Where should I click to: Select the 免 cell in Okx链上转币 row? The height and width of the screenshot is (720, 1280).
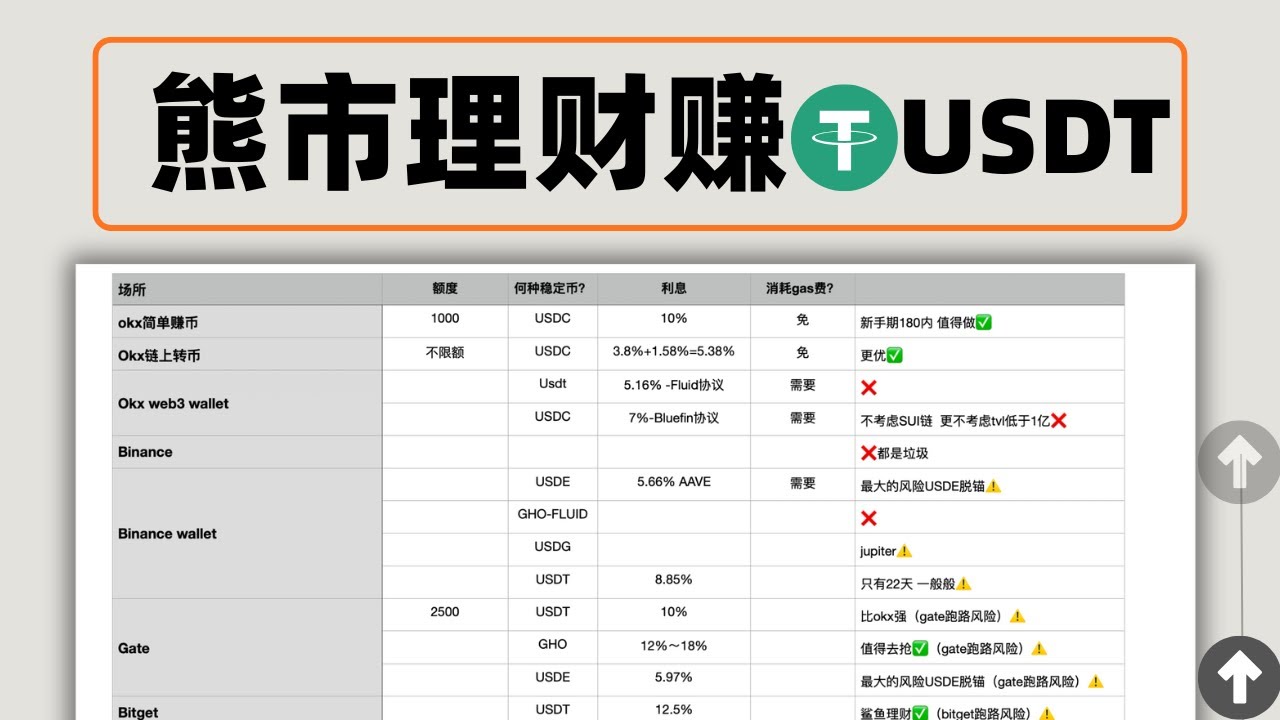(803, 352)
